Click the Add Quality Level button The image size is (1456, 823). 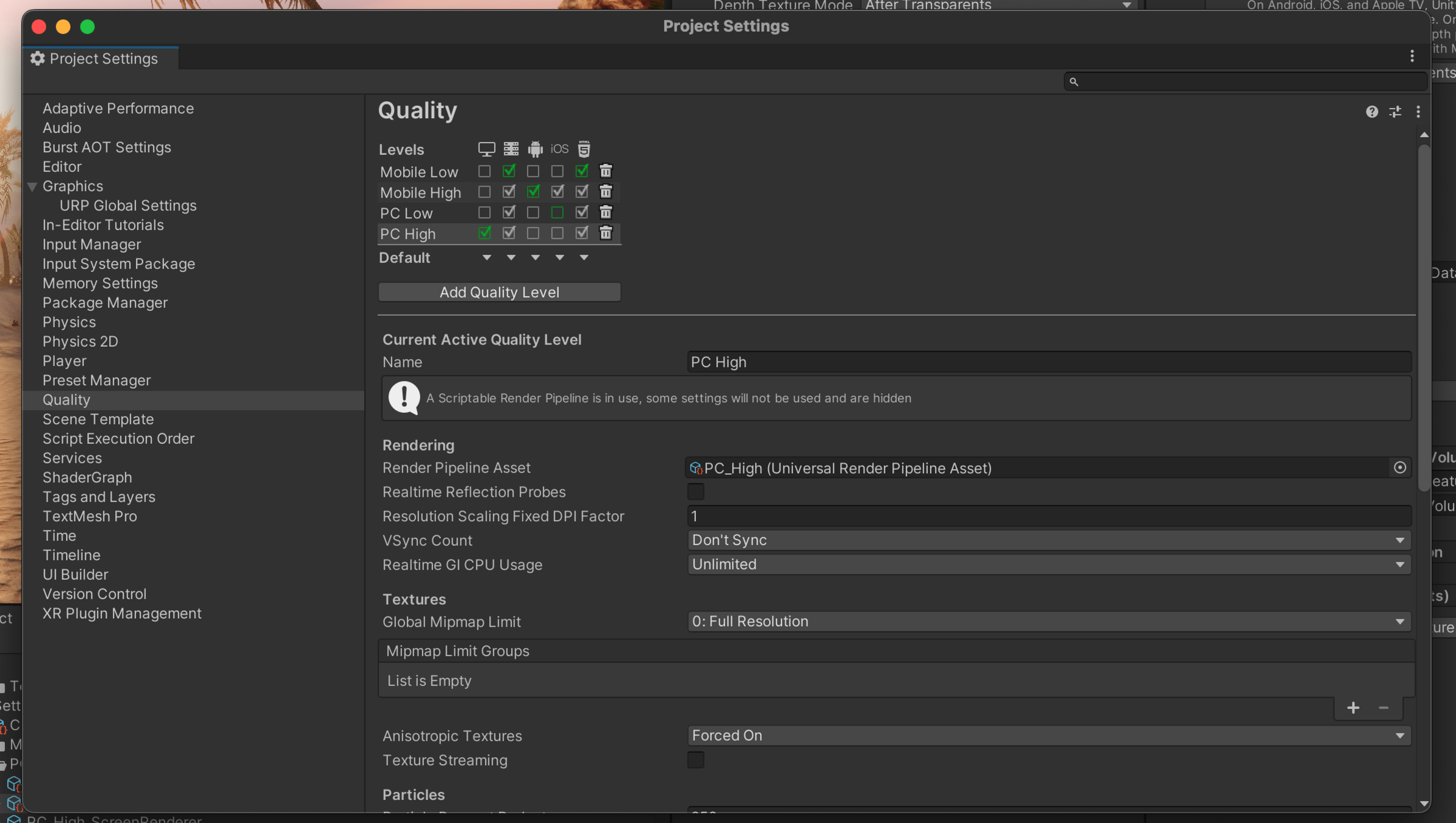click(x=499, y=292)
